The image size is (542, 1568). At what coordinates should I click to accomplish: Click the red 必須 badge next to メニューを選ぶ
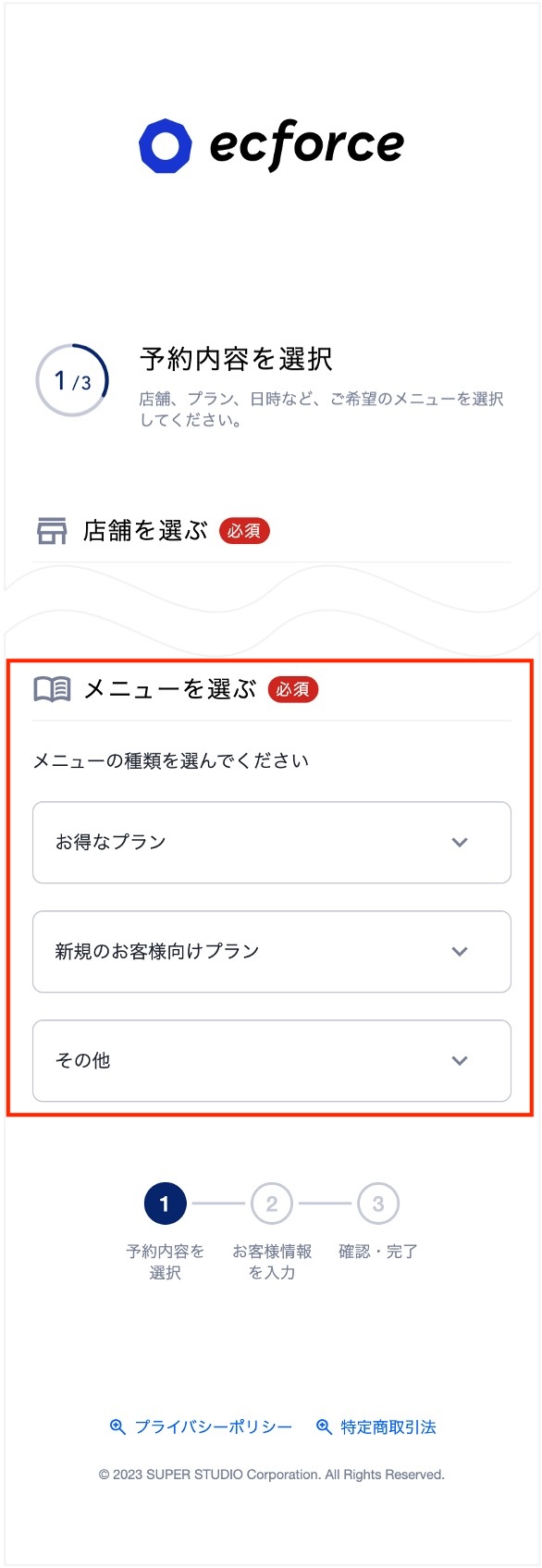293,689
